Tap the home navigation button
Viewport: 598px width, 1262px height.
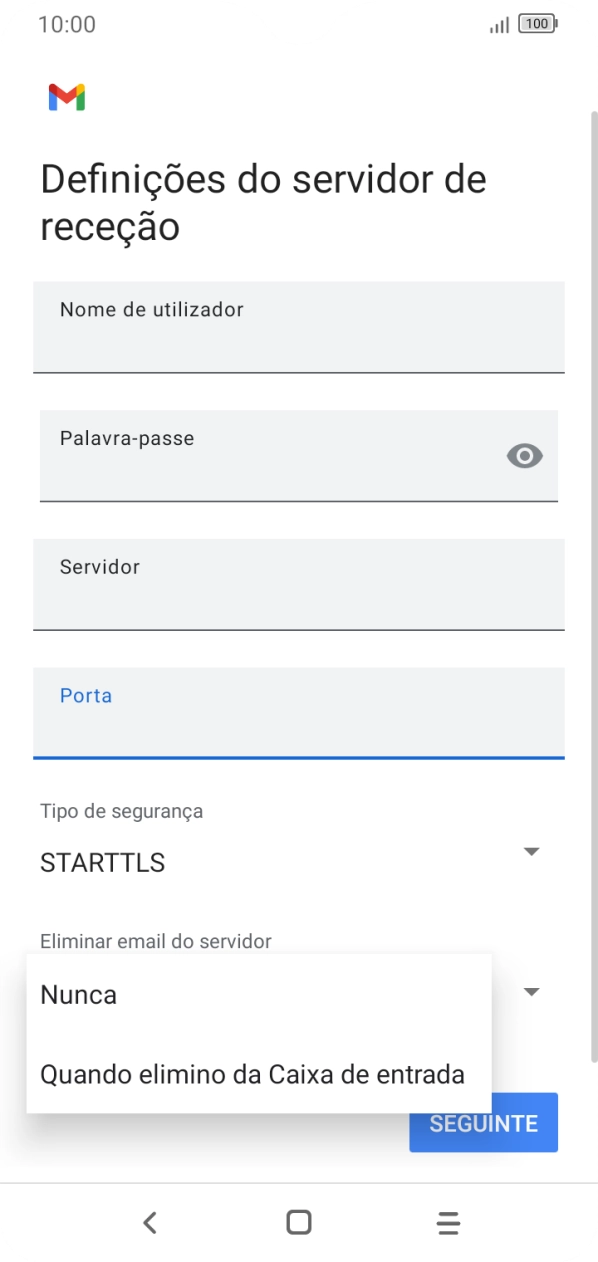298,1221
